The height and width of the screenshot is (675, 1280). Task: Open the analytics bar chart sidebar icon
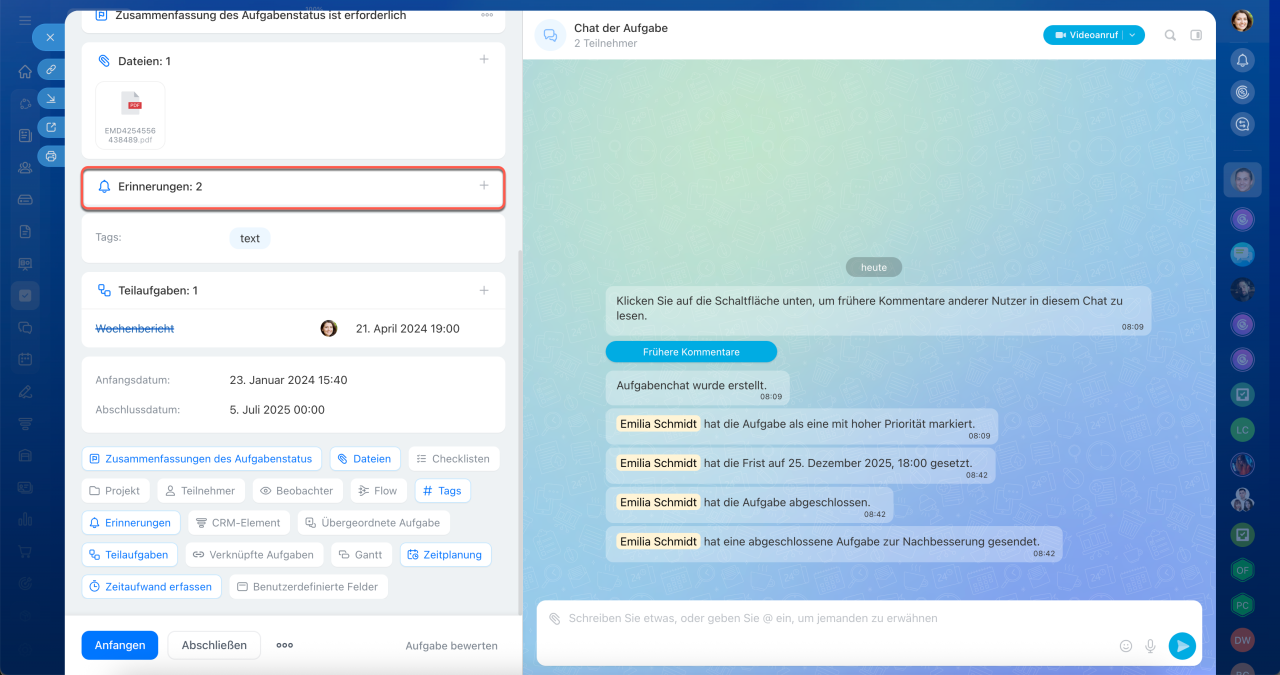tap(25, 519)
